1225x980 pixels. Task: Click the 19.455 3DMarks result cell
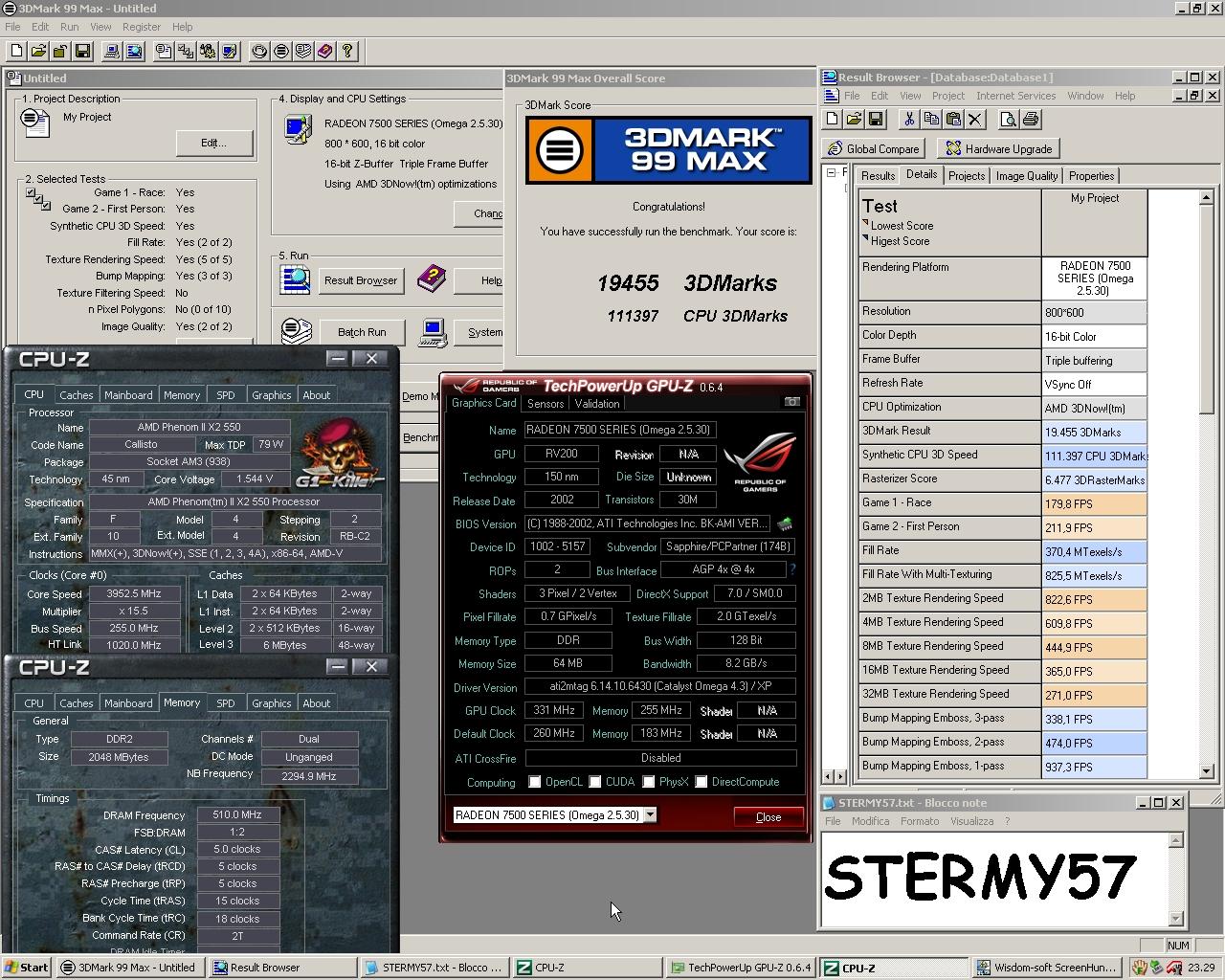(x=1094, y=432)
